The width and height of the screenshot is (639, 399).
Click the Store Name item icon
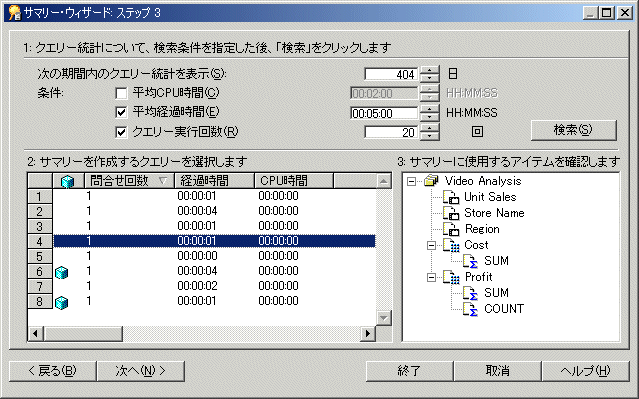(451, 213)
